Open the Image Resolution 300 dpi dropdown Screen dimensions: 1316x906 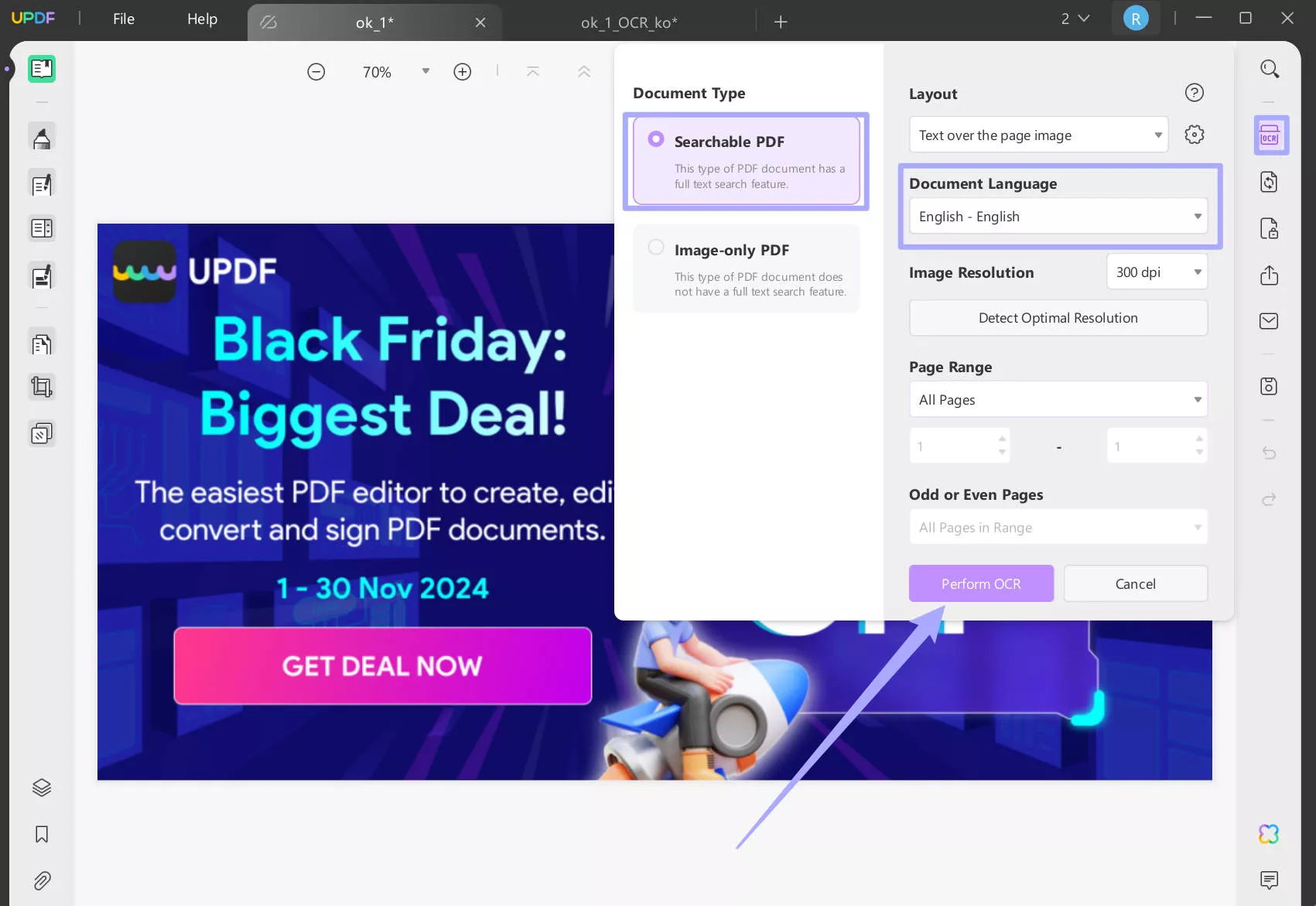1157,272
